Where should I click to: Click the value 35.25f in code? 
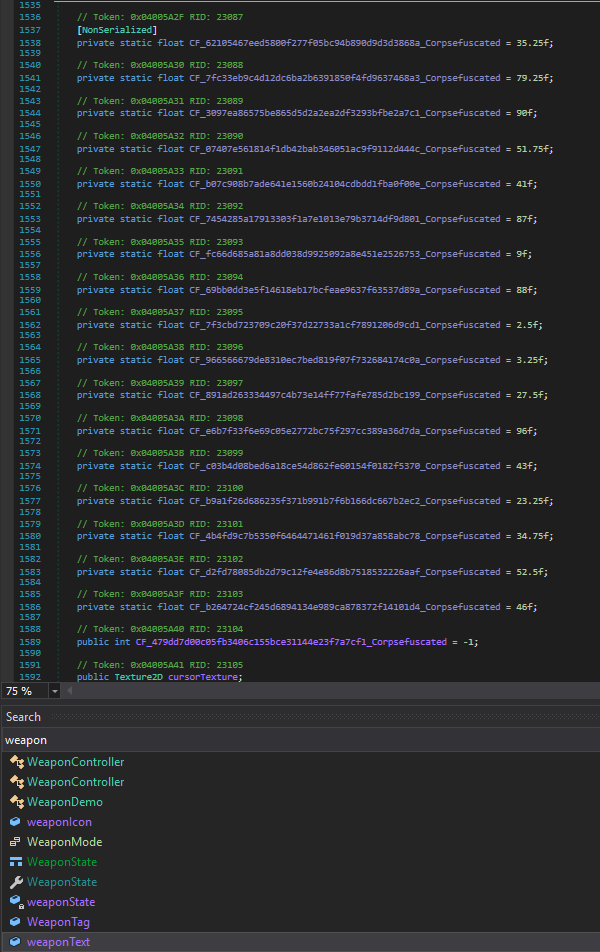pyautogui.click(x=534, y=43)
